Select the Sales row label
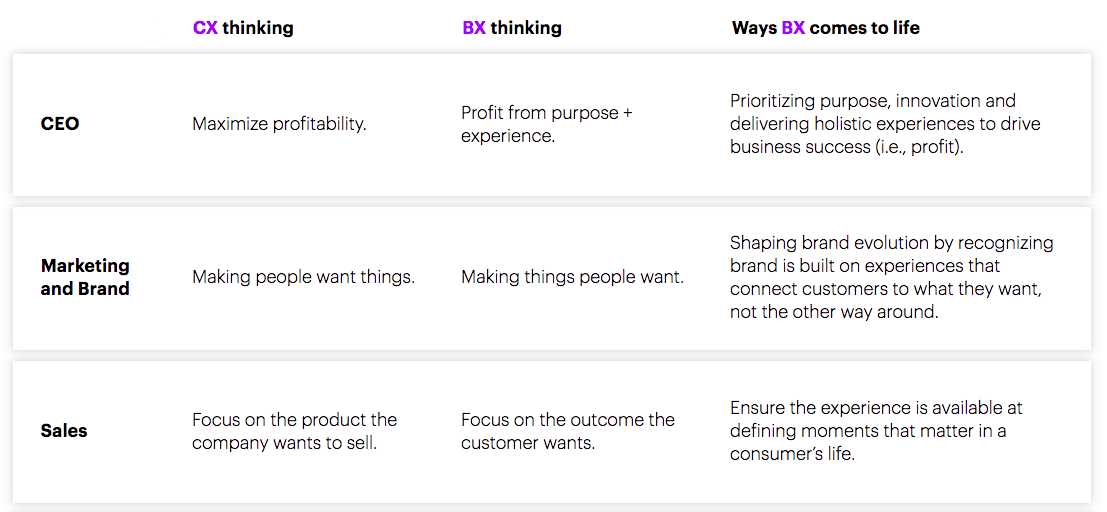Screen dimensions: 1107x512 pos(64,431)
